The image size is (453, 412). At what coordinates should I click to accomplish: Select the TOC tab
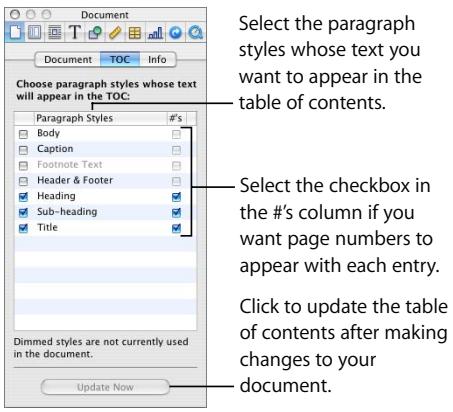tap(120, 60)
